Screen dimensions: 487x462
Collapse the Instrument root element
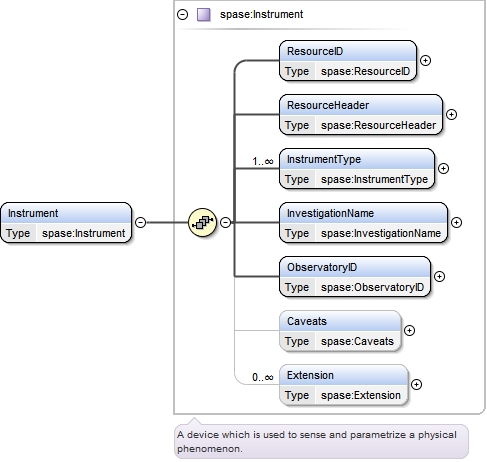[x=141, y=223]
